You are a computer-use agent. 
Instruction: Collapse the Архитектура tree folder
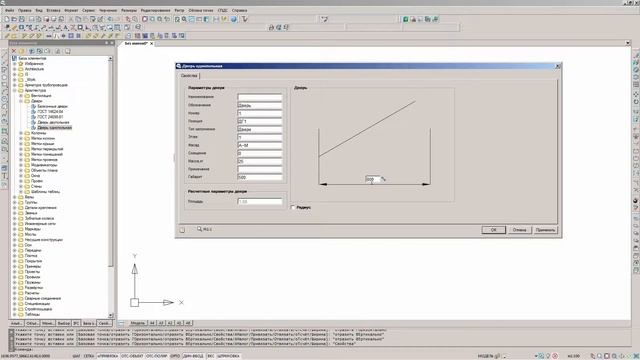click(x=15, y=90)
